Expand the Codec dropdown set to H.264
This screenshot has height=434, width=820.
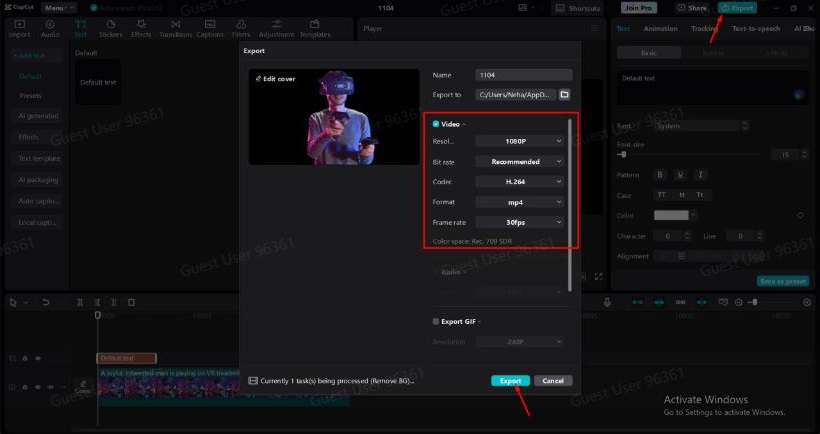point(520,182)
